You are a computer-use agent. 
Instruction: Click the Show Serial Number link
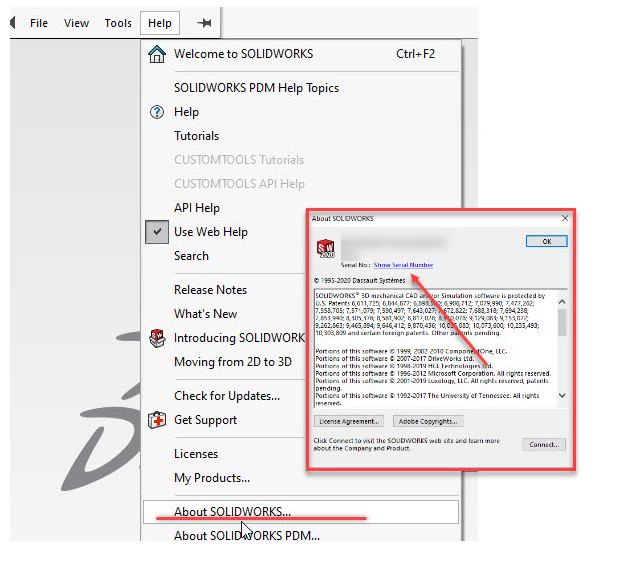403,265
